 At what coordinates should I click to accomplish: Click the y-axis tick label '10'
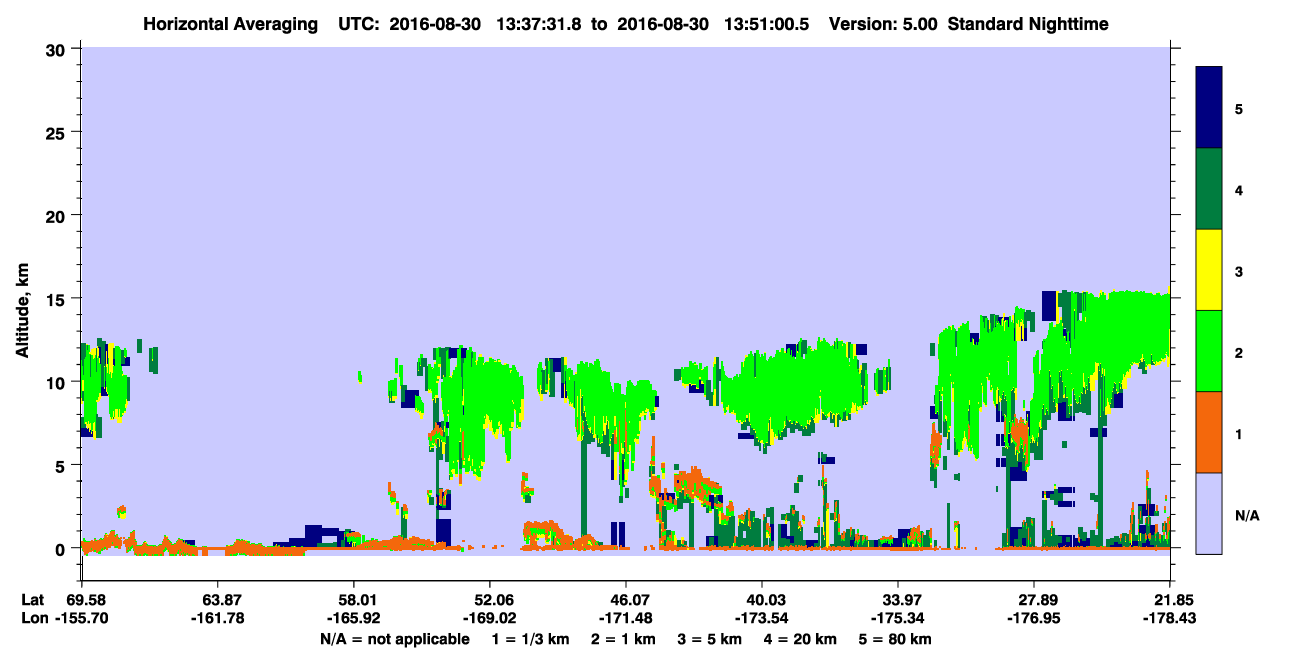click(58, 382)
